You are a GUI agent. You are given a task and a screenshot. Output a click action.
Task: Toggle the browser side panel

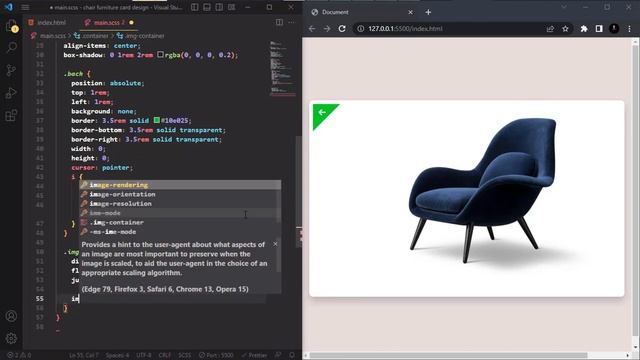(x=599, y=29)
